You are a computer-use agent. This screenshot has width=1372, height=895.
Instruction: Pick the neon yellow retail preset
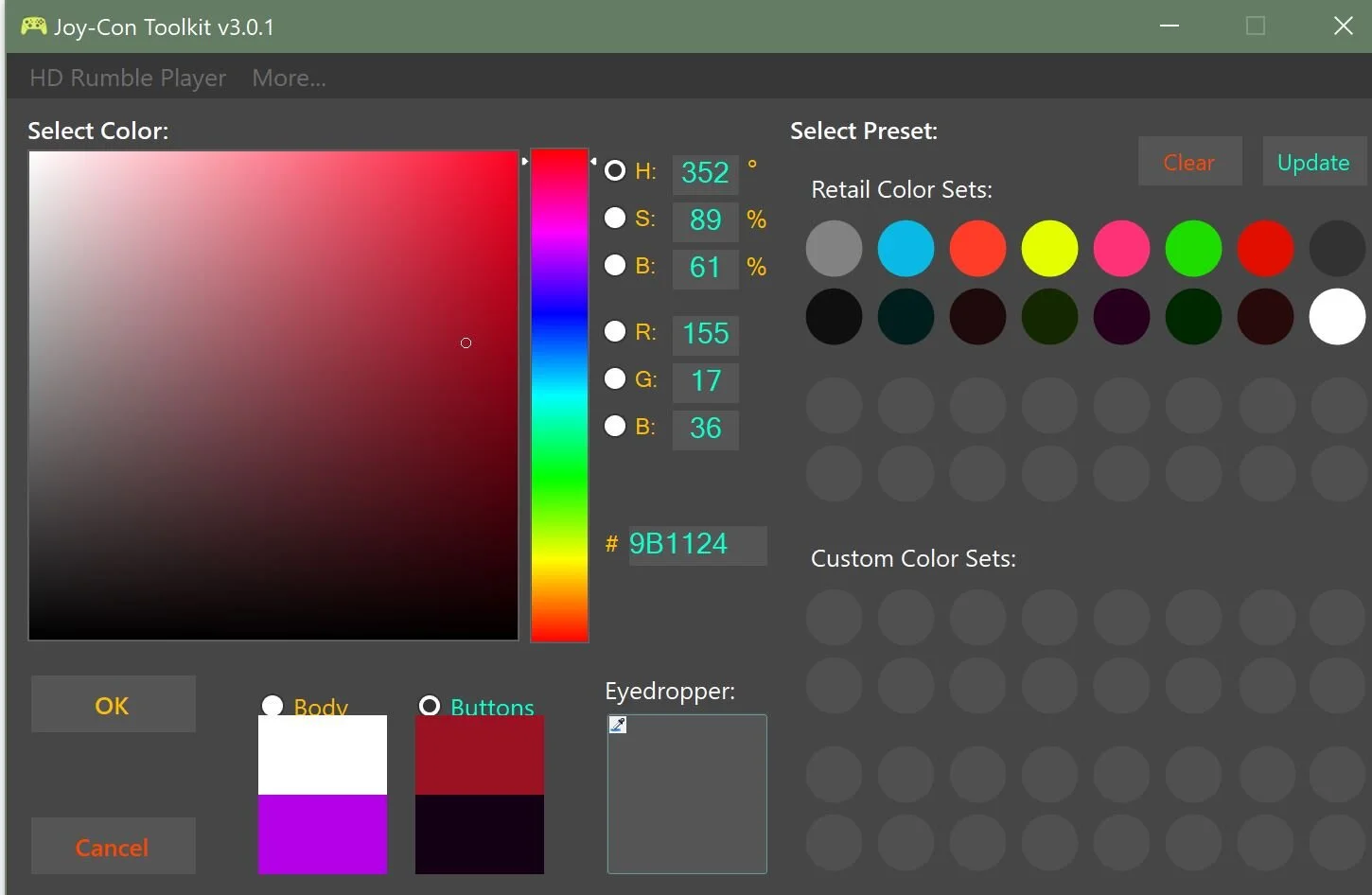[x=1049, y=248]
